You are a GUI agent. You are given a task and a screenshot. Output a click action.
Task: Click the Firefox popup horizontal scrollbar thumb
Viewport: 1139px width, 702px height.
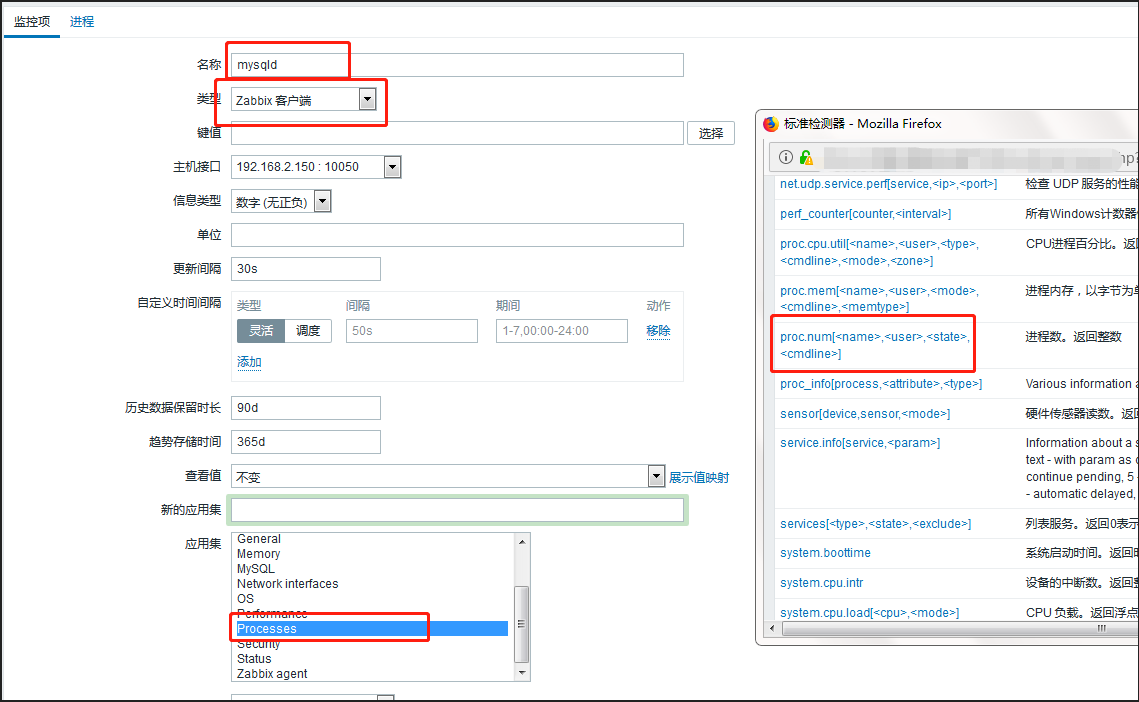pos(960,629)
